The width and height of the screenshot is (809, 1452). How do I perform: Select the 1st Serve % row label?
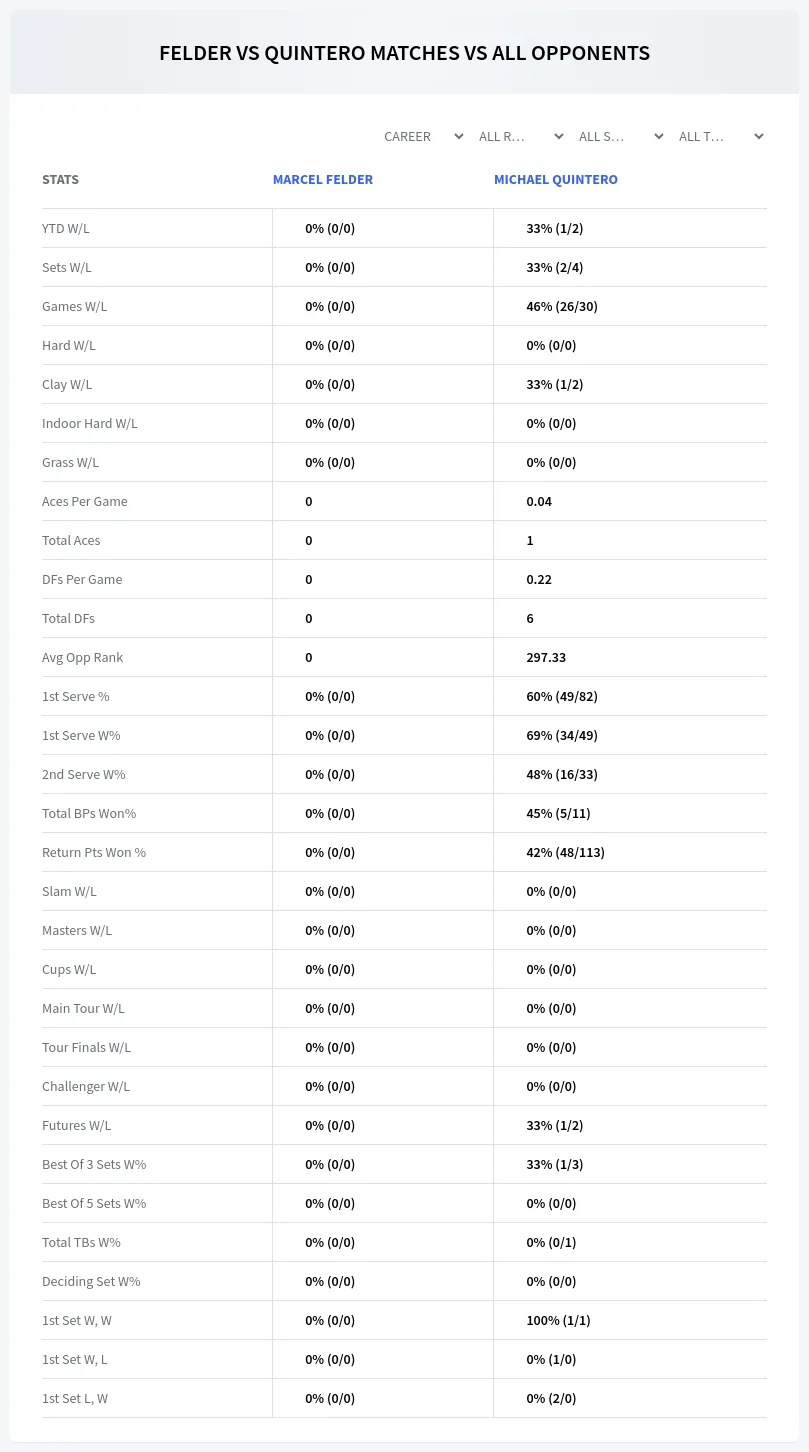coord(76,696)
